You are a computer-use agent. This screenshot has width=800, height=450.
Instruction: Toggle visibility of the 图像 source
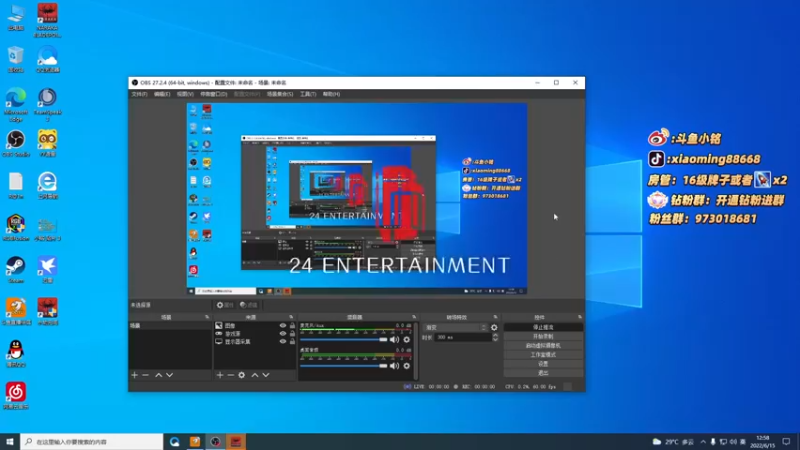(x=283, y=326)
